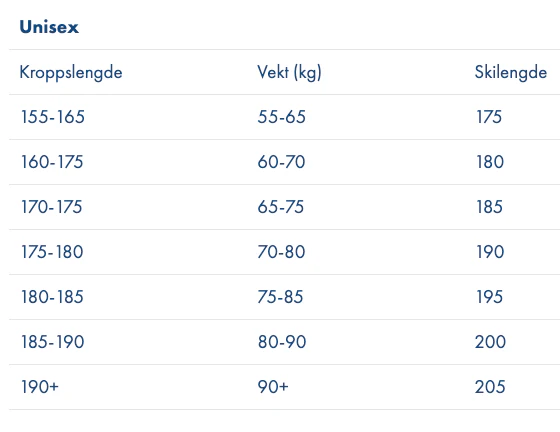560x432 pixels.
Task: Click weight cell 90+
Action: tap(273, 387)
